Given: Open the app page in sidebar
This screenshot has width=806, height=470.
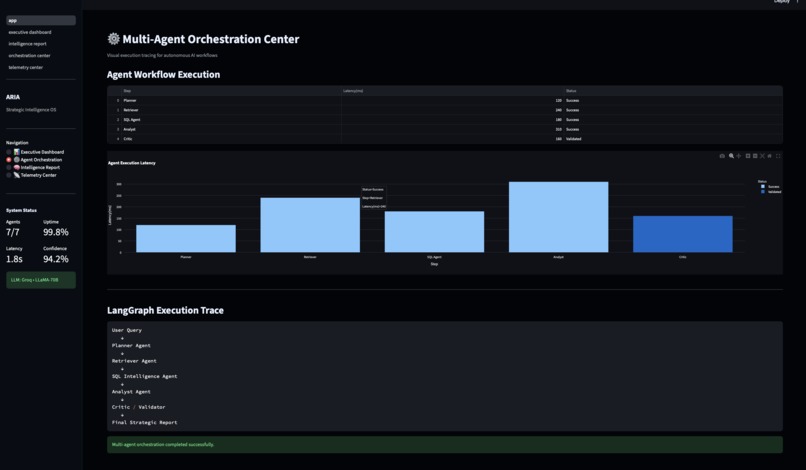Looking at the screenshot, I should (41, 20).
